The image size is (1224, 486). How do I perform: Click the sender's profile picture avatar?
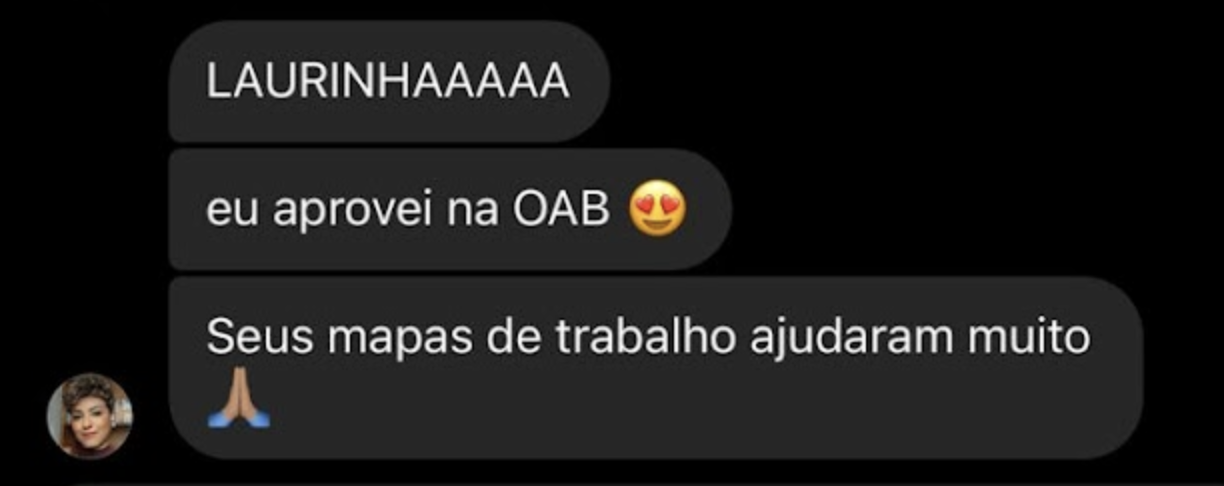coord(90,415)
